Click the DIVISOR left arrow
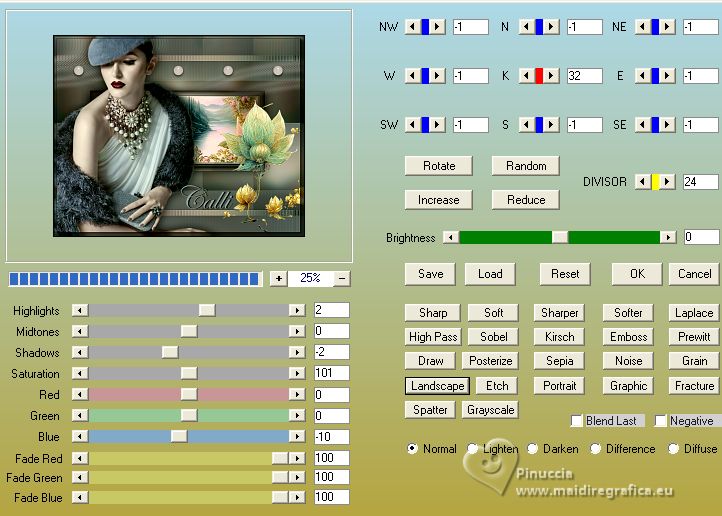This screenshot has height=516, width=722. tap(642, 181)
